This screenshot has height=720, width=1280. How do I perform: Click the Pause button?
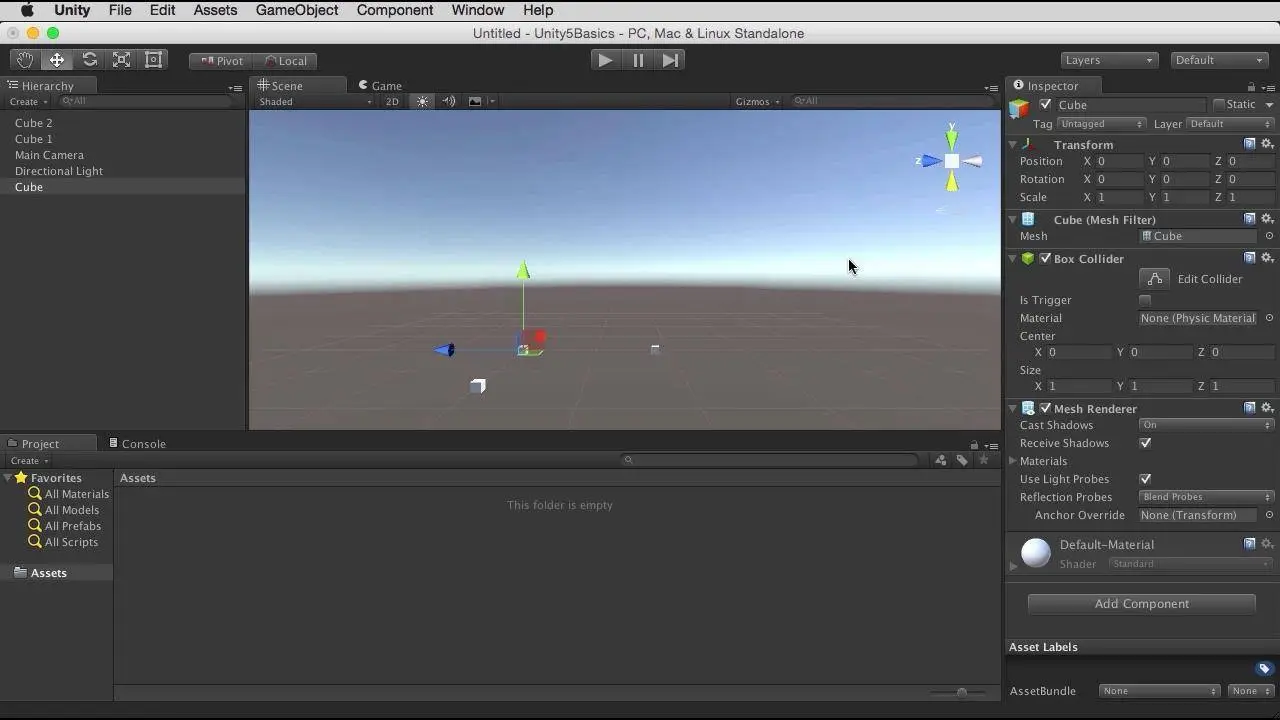638,60
